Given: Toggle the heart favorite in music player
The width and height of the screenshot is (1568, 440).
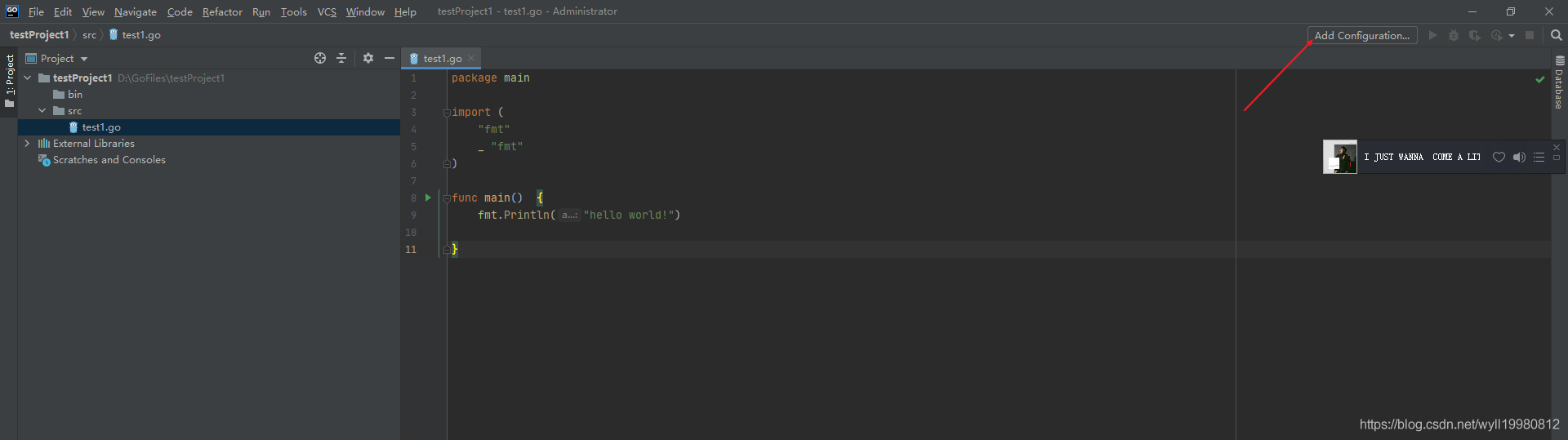Looking at the screenshot, I should (1499, 157).
